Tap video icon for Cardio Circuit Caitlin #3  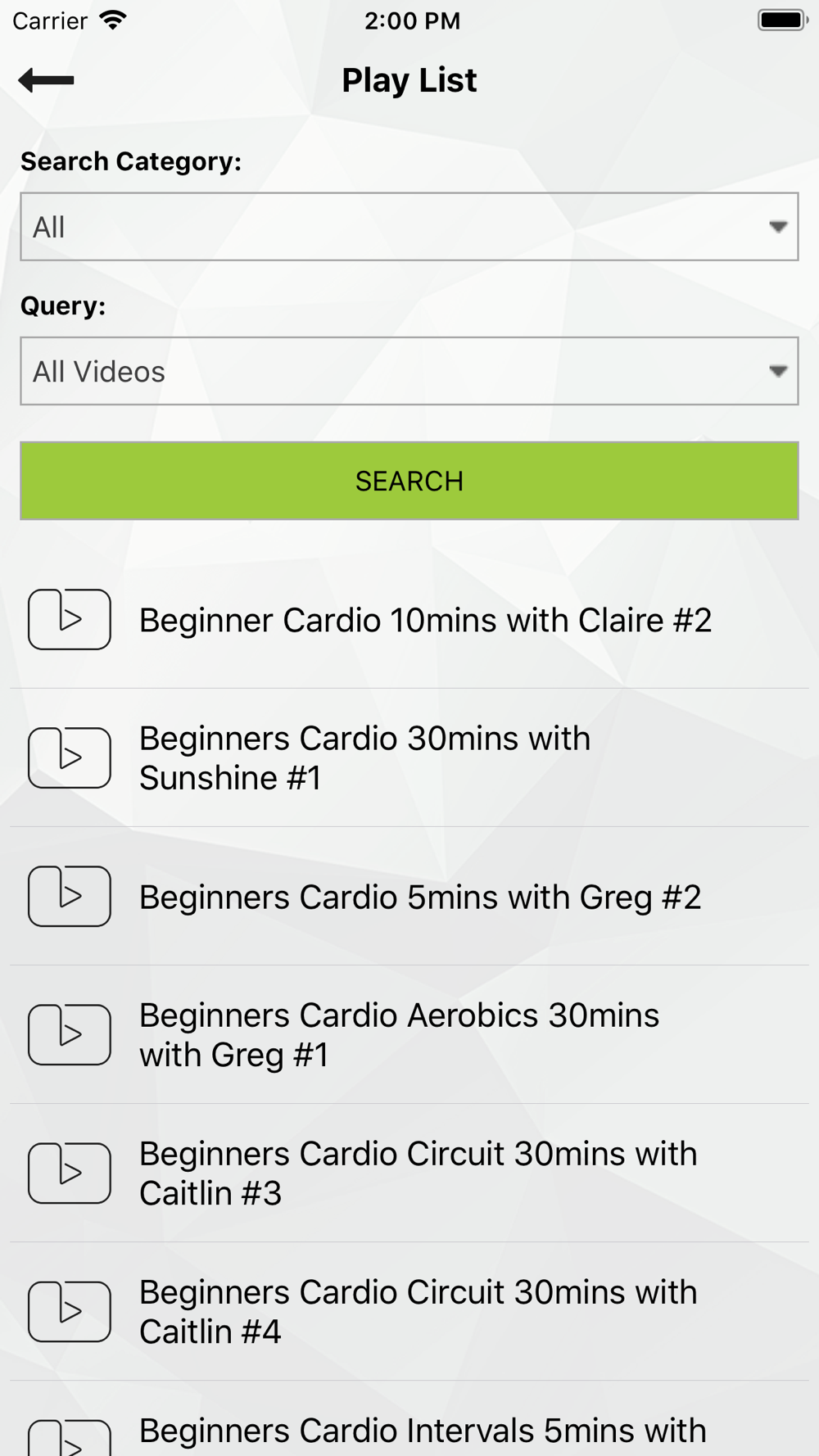pos(70,1173)
